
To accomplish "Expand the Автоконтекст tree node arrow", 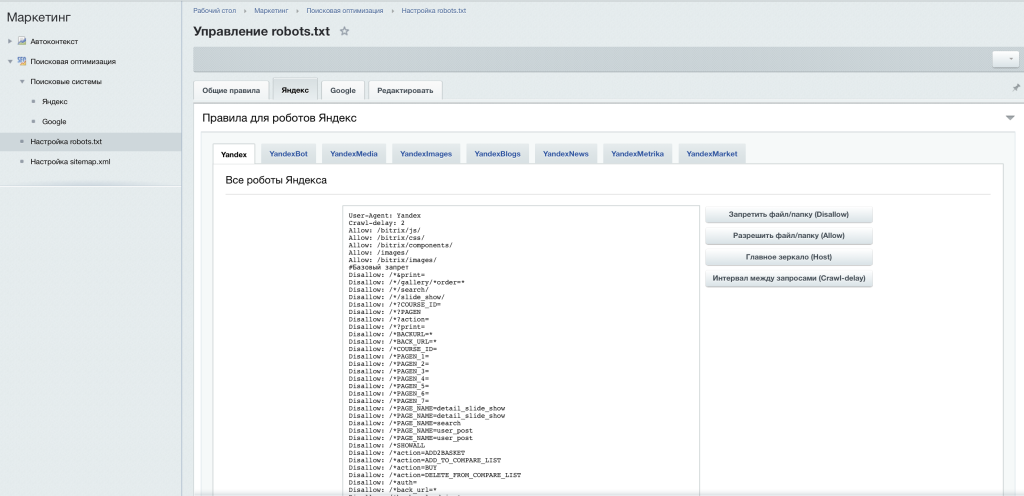I will [x=10, y=41].
